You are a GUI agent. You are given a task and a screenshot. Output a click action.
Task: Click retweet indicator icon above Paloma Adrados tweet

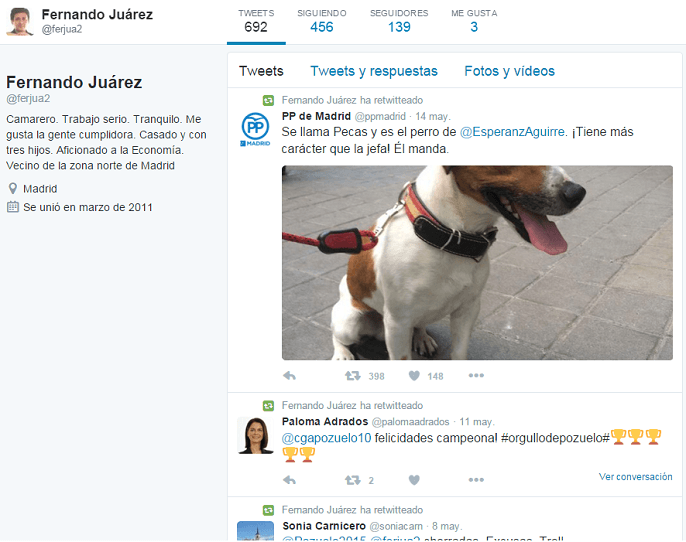click(268, 406)
